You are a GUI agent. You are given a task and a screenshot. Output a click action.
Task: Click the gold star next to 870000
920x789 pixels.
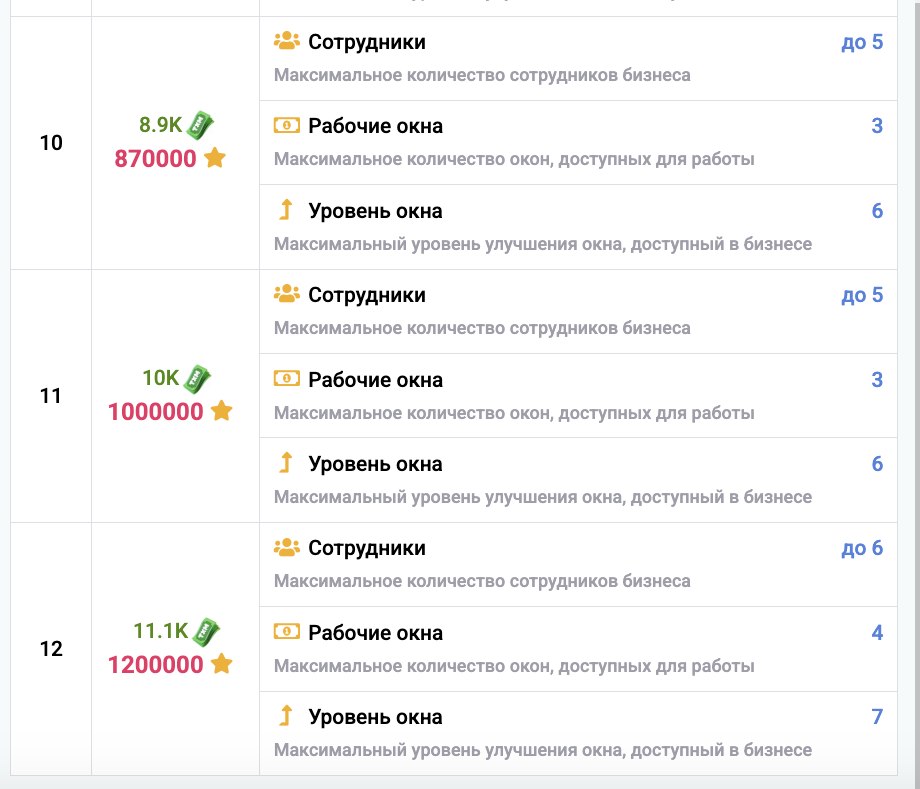click(x=215, y=158)
